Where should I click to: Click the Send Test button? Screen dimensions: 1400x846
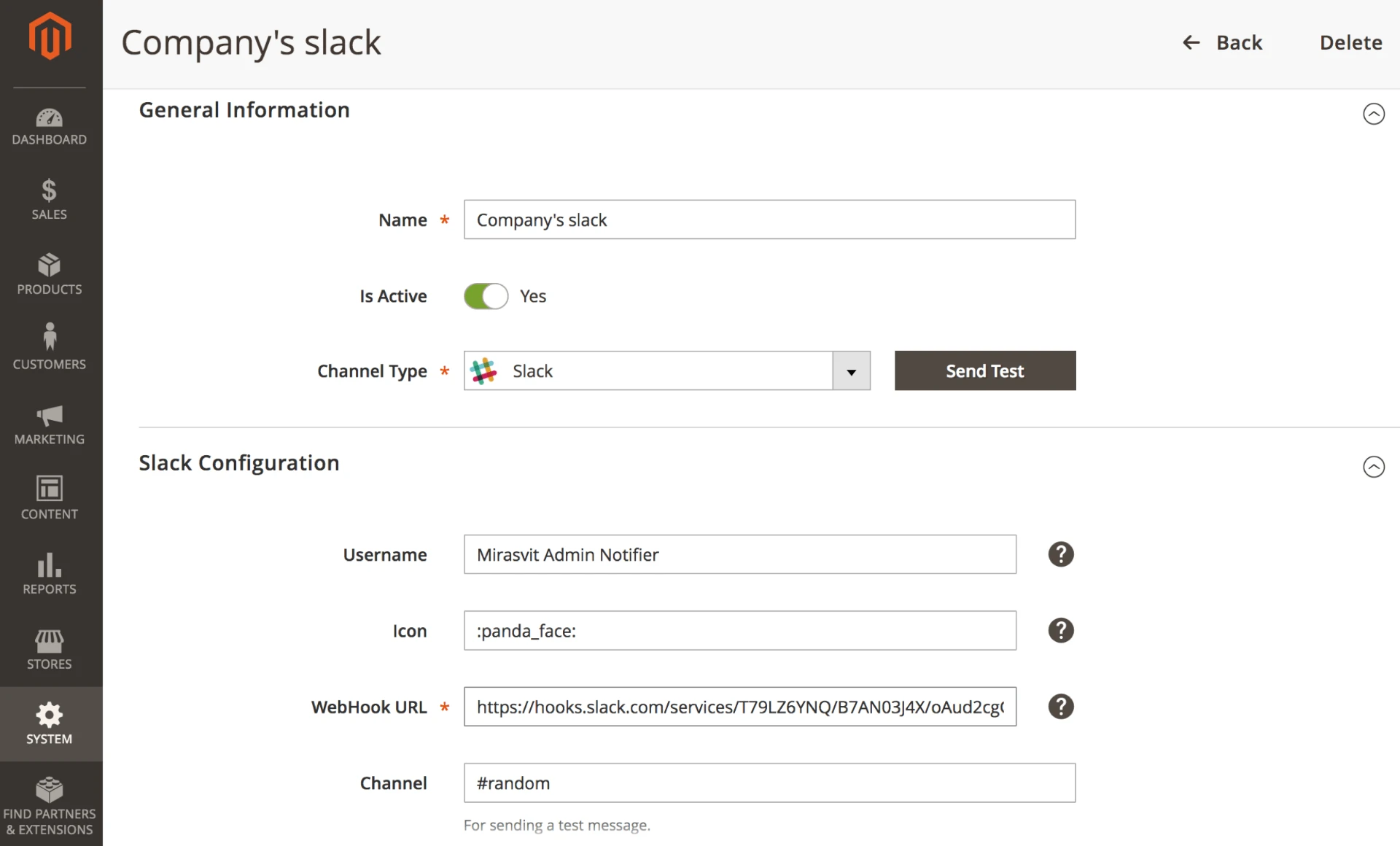[x=984, y=371]
